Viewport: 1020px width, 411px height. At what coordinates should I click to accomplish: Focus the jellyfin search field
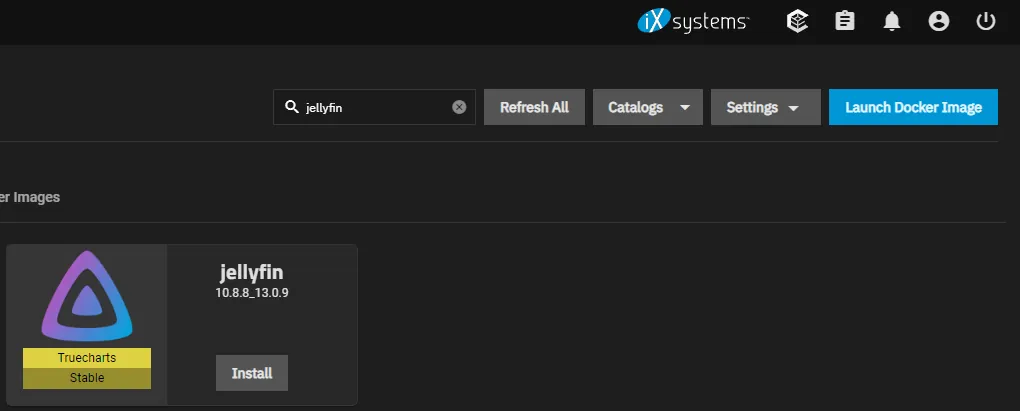374,107
